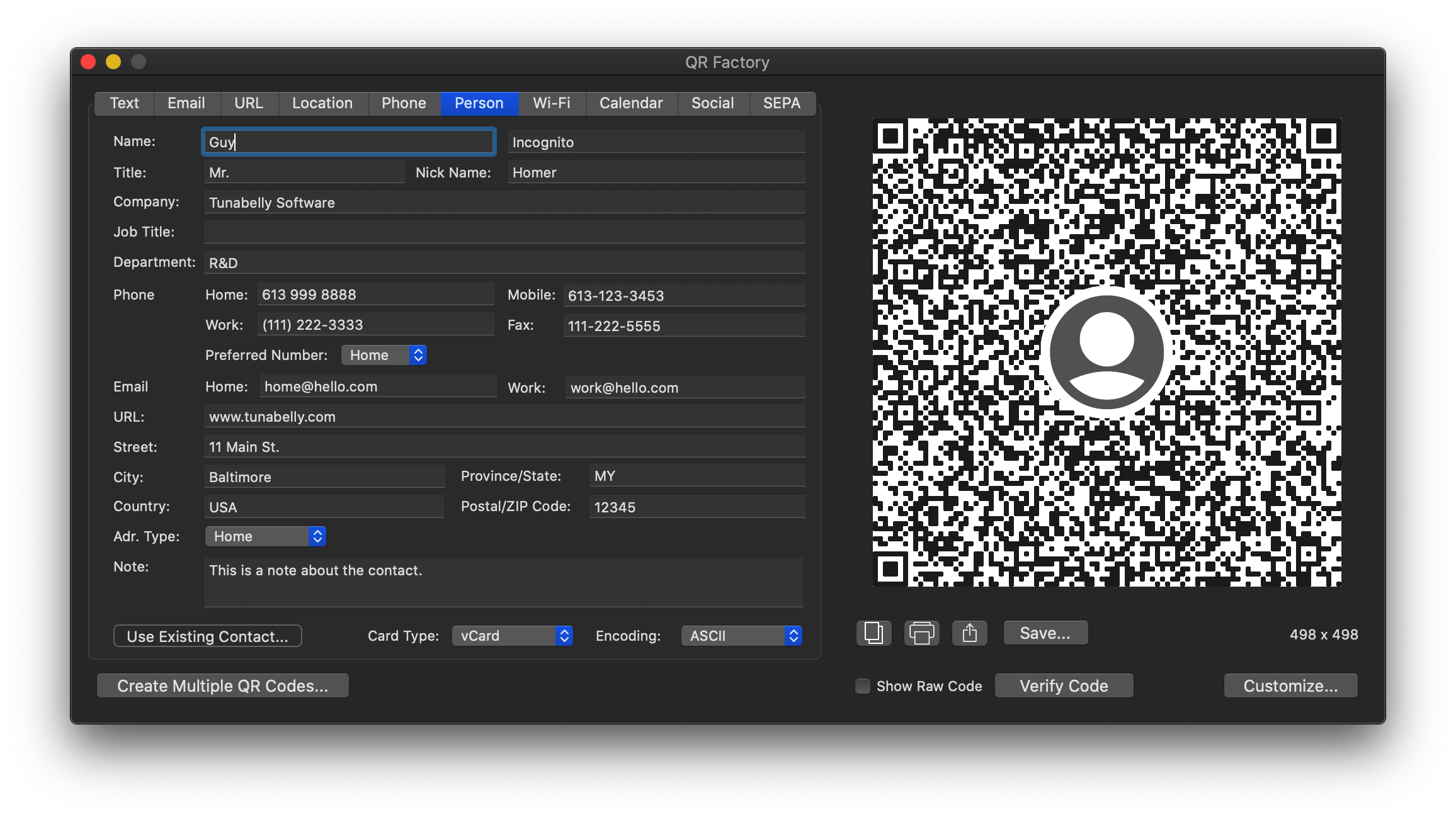Click the Home phone field 613 999 8888
Screen dimensions: 1456x817
click(375, 294)
